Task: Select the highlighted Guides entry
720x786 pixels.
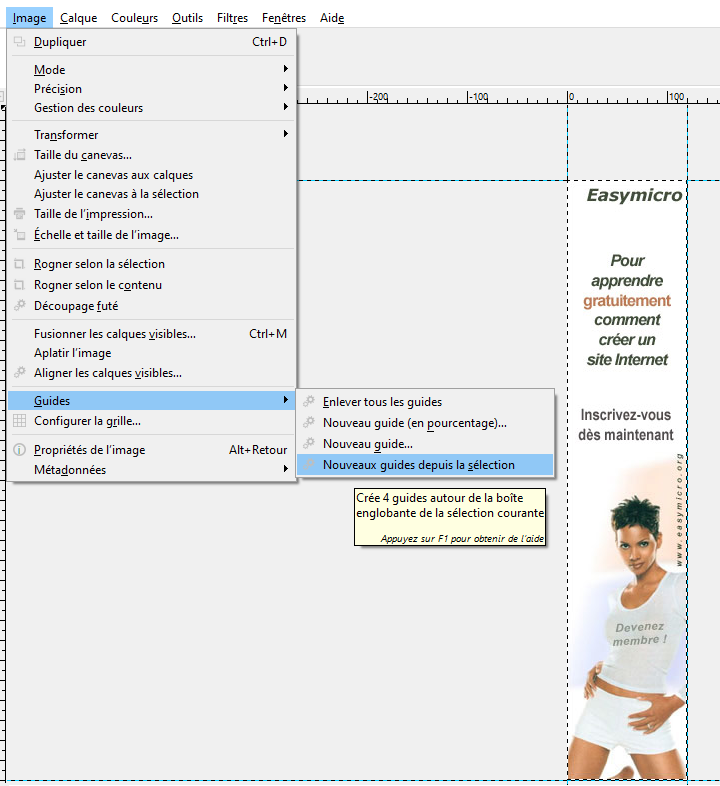Action: click(x=152, y=401)
